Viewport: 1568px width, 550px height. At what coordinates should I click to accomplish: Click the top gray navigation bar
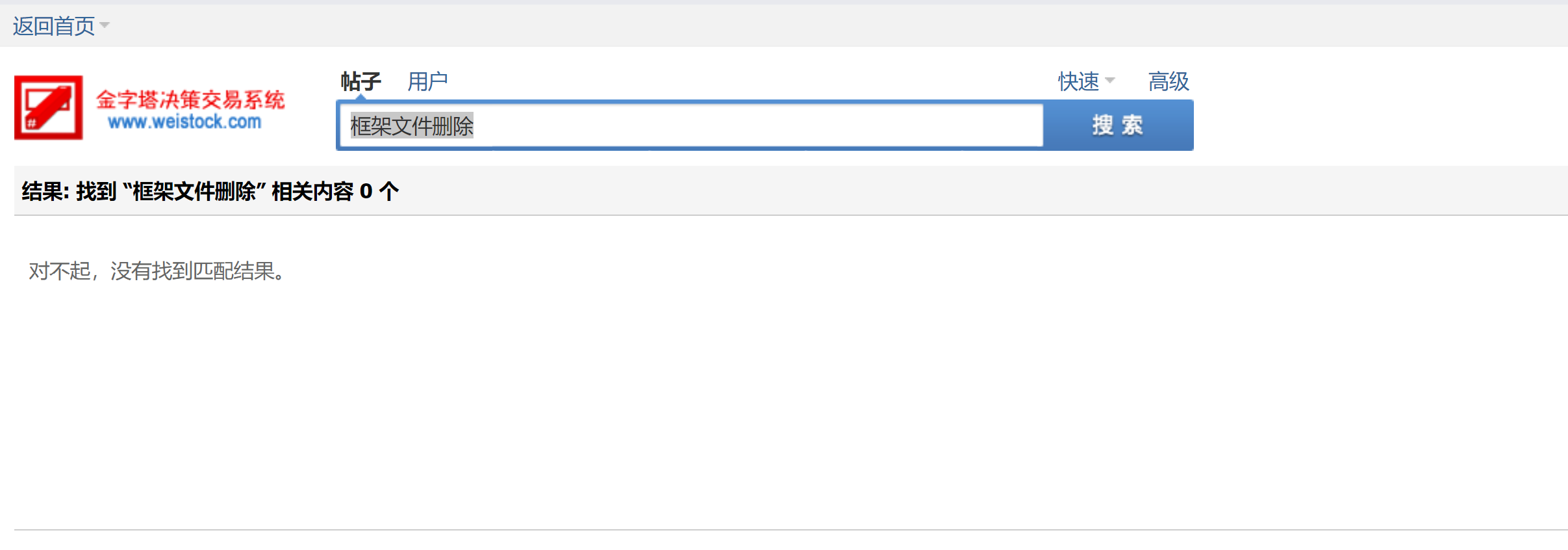point(779,26)
